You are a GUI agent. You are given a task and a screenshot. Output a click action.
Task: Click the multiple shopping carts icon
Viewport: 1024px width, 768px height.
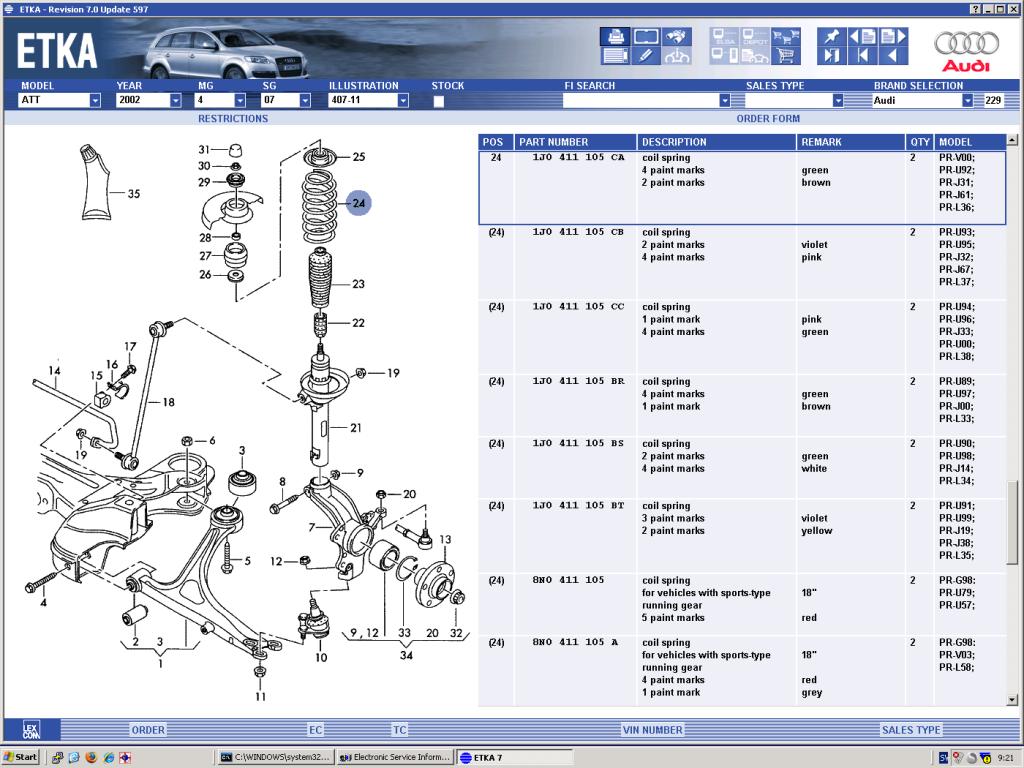[x=787, y=37]
